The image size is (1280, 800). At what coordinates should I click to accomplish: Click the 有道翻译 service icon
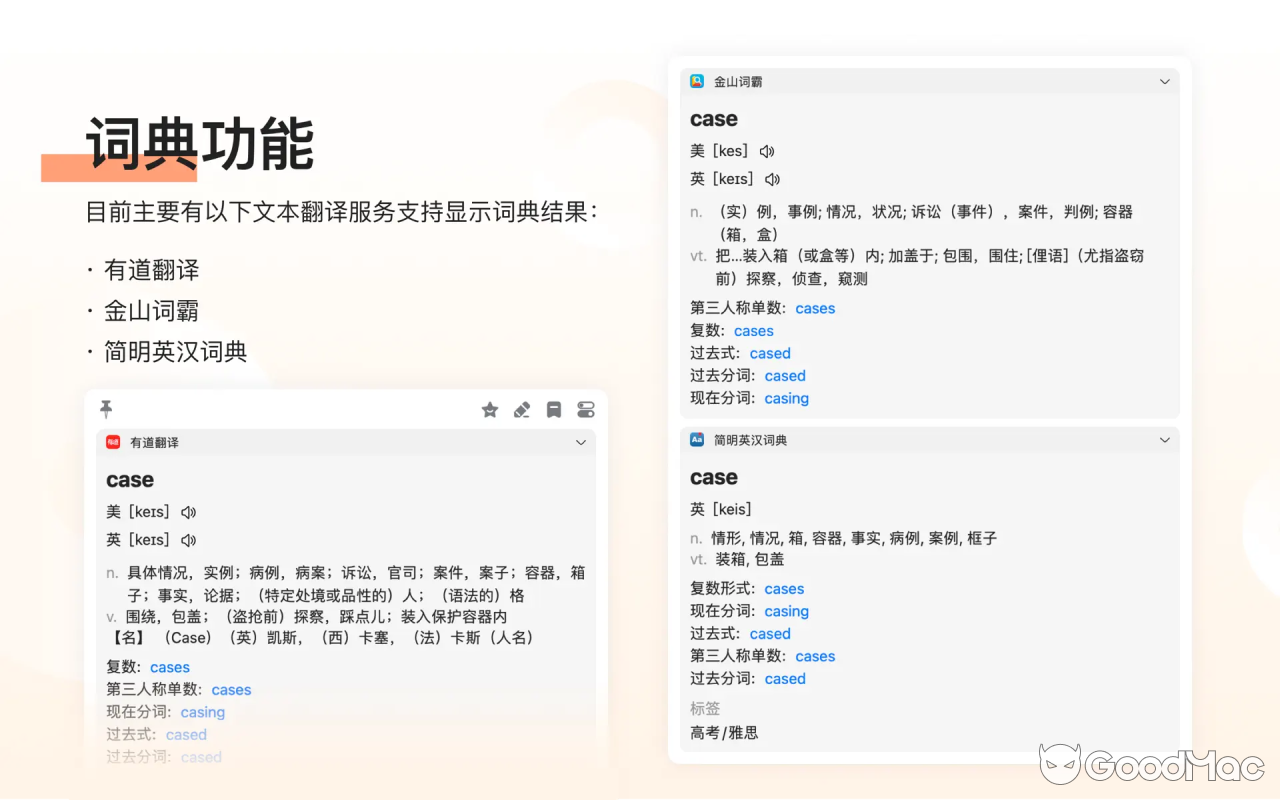pos(113,442)
